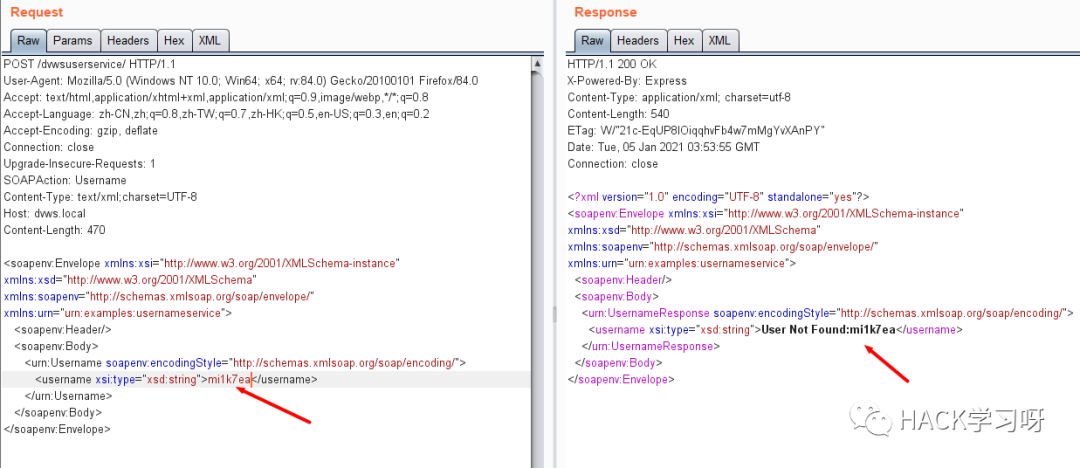Click the Upgrade-Insecure-Requests: 1 line

pyautogui.click(x=79, y=163)
